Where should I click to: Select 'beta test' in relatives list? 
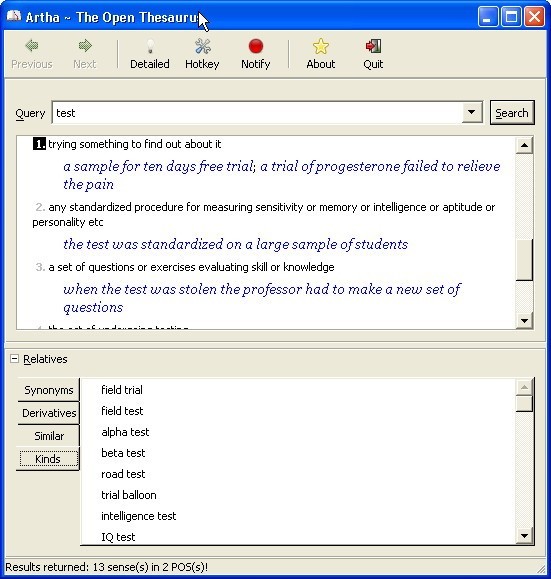click(x=123, y=453)
